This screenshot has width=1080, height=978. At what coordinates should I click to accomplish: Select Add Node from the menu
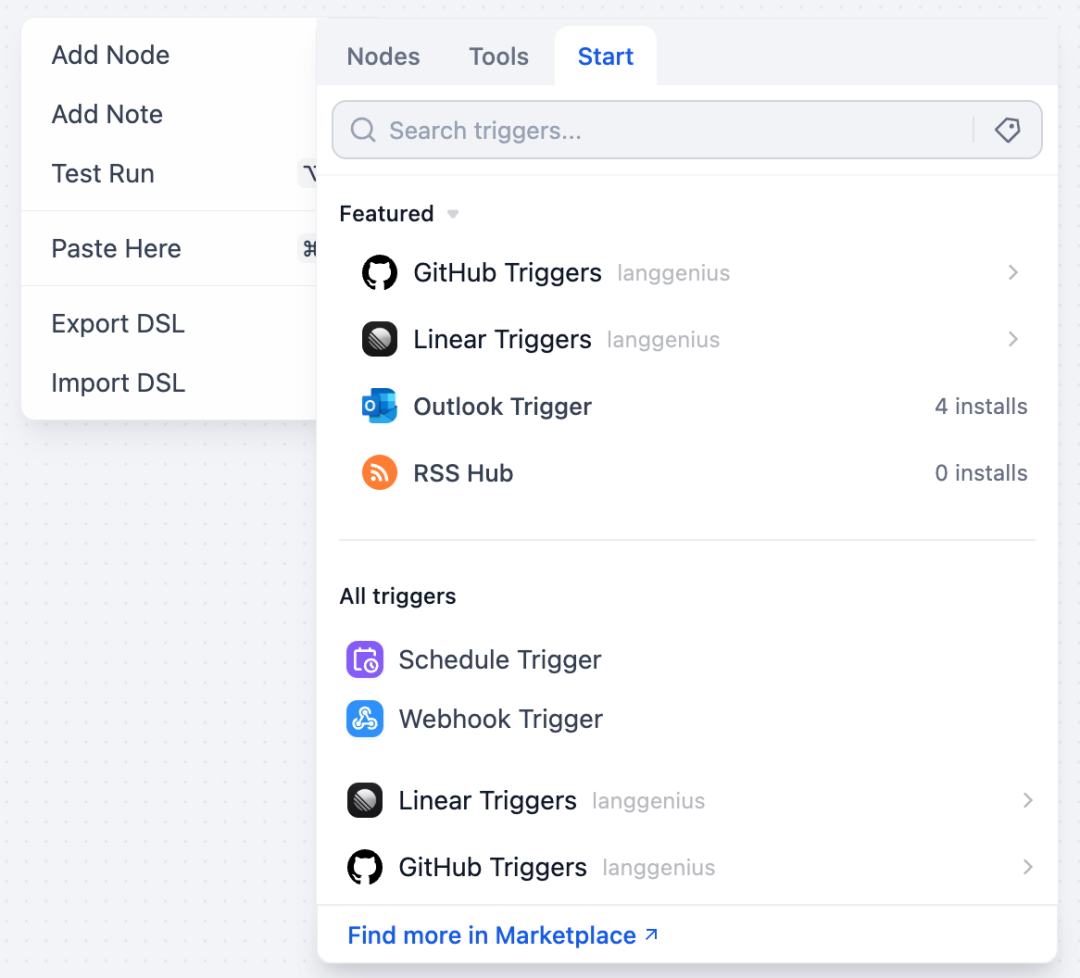110,55
